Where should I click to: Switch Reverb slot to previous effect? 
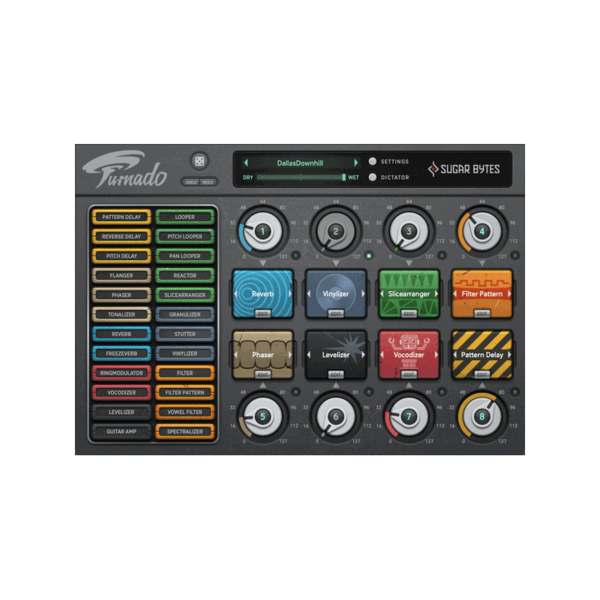pos(236,294)
